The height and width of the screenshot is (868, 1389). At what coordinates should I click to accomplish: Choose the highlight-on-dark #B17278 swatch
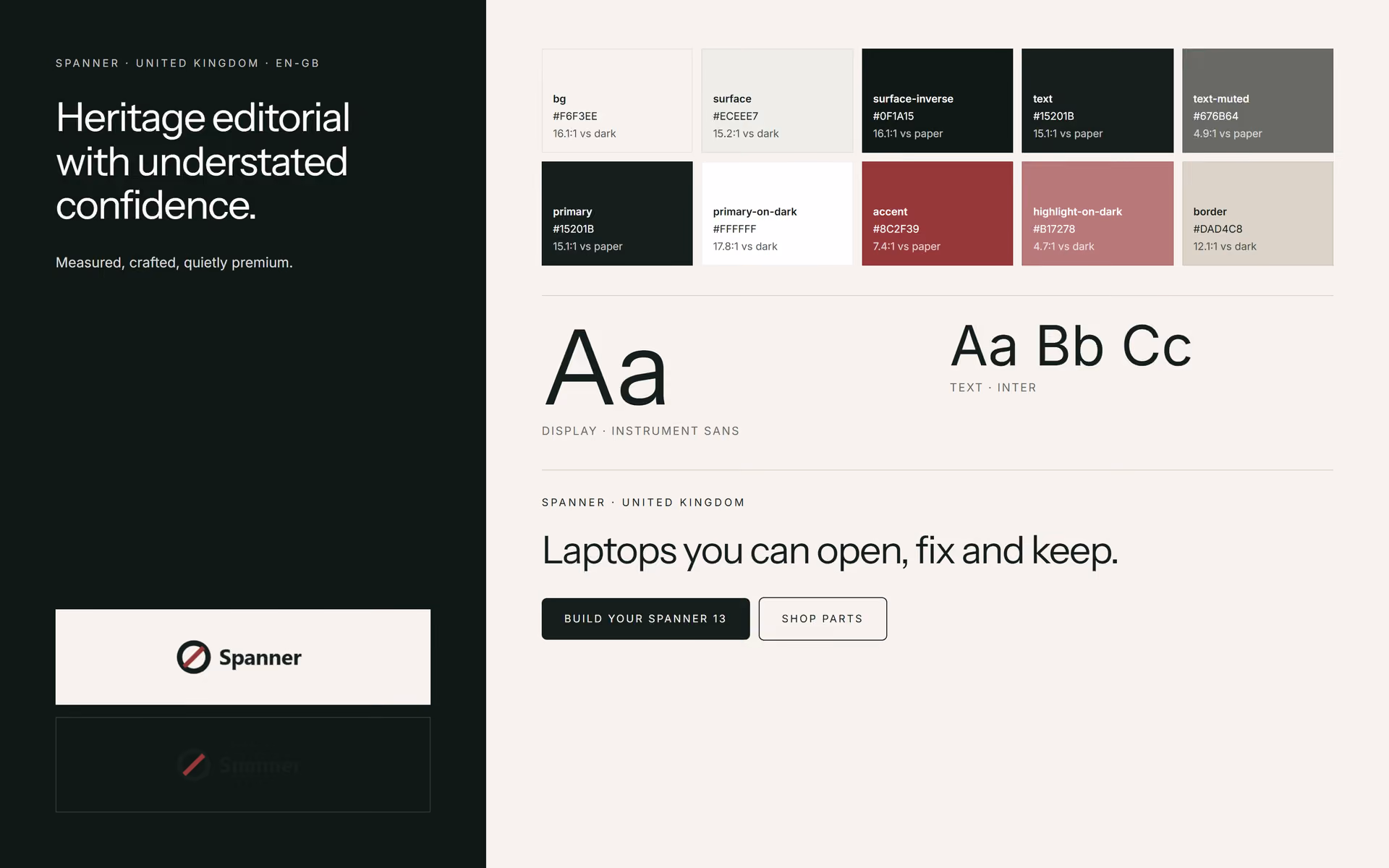[1097, 213]
